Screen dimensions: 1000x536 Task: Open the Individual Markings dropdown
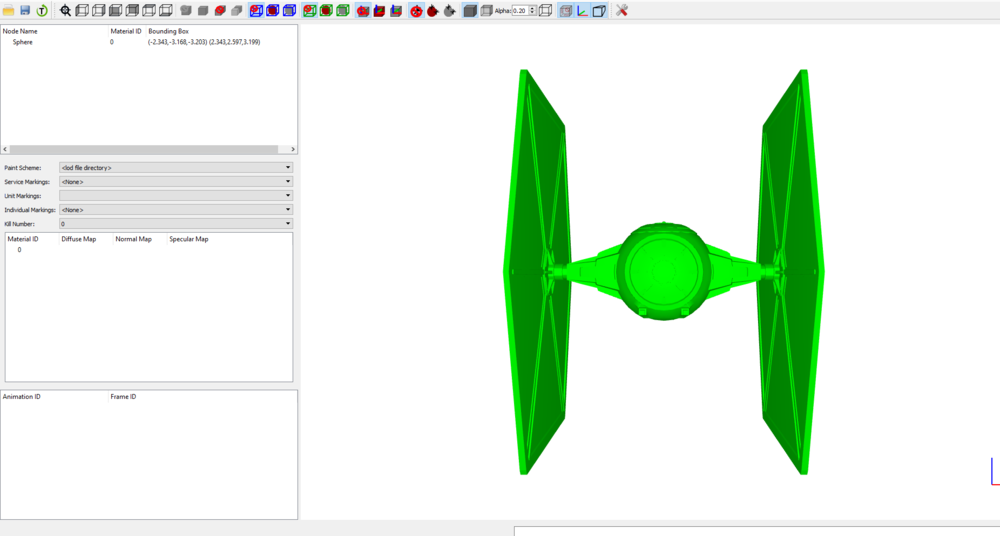[x=176, y=209]
